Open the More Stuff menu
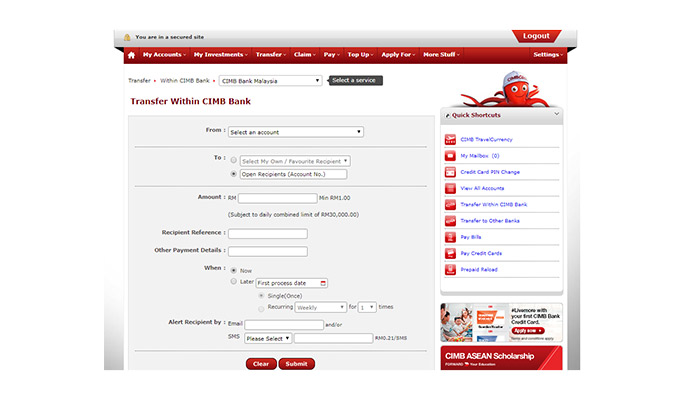The width and height of the screenshot is (700, 400). [441, 55]
